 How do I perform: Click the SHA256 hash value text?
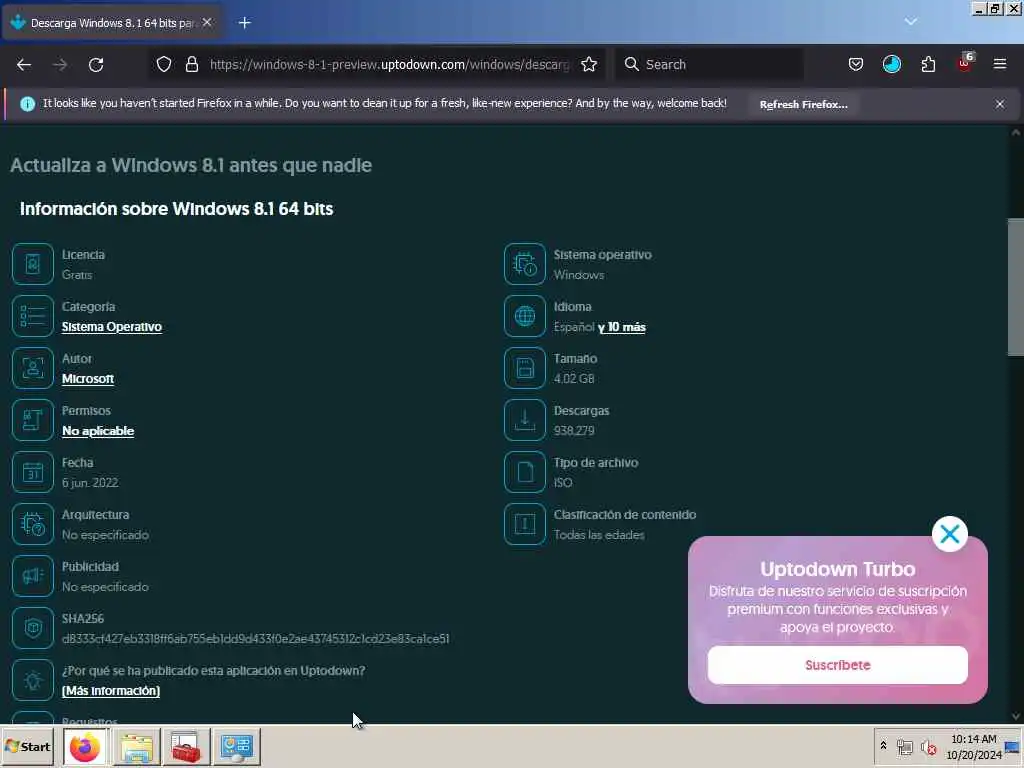(x=255, y=639)
